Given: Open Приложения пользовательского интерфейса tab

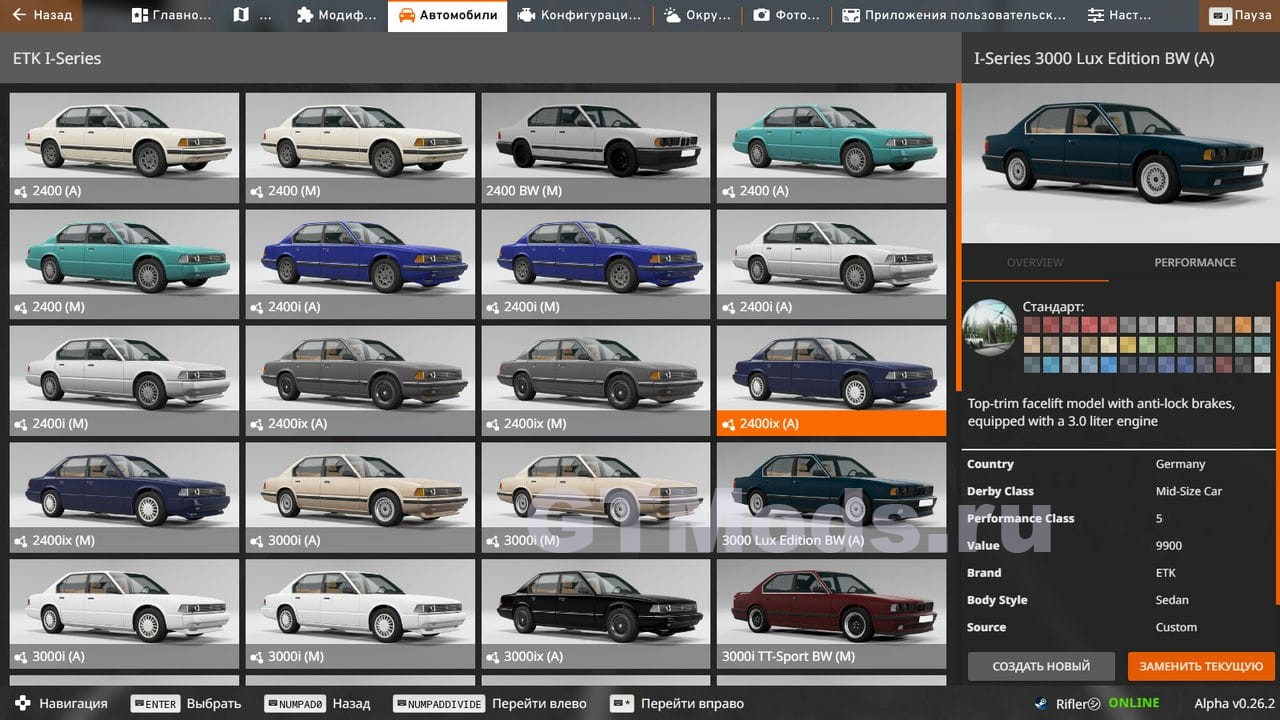Looking at the screenshot, I should point(953,15).
